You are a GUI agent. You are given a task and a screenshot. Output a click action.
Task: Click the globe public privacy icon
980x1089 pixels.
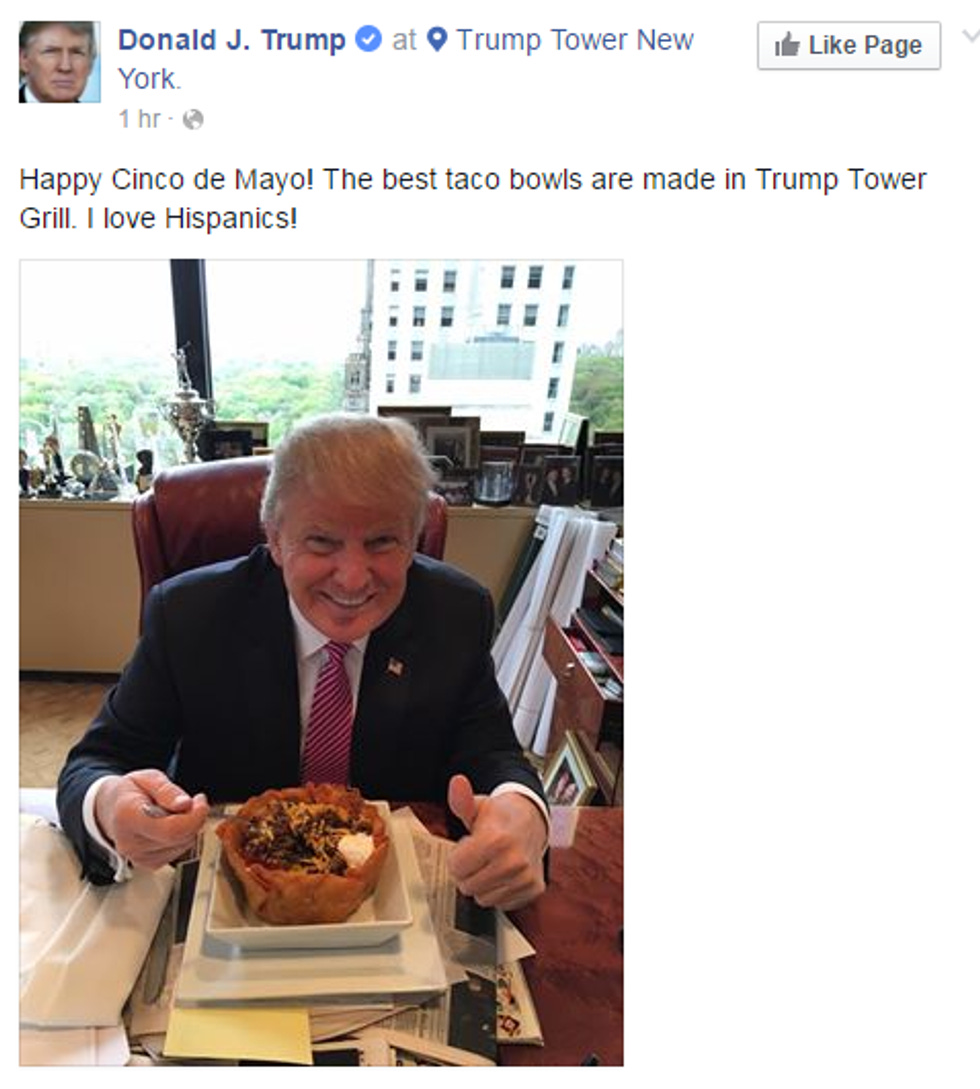tap(193, 120)
